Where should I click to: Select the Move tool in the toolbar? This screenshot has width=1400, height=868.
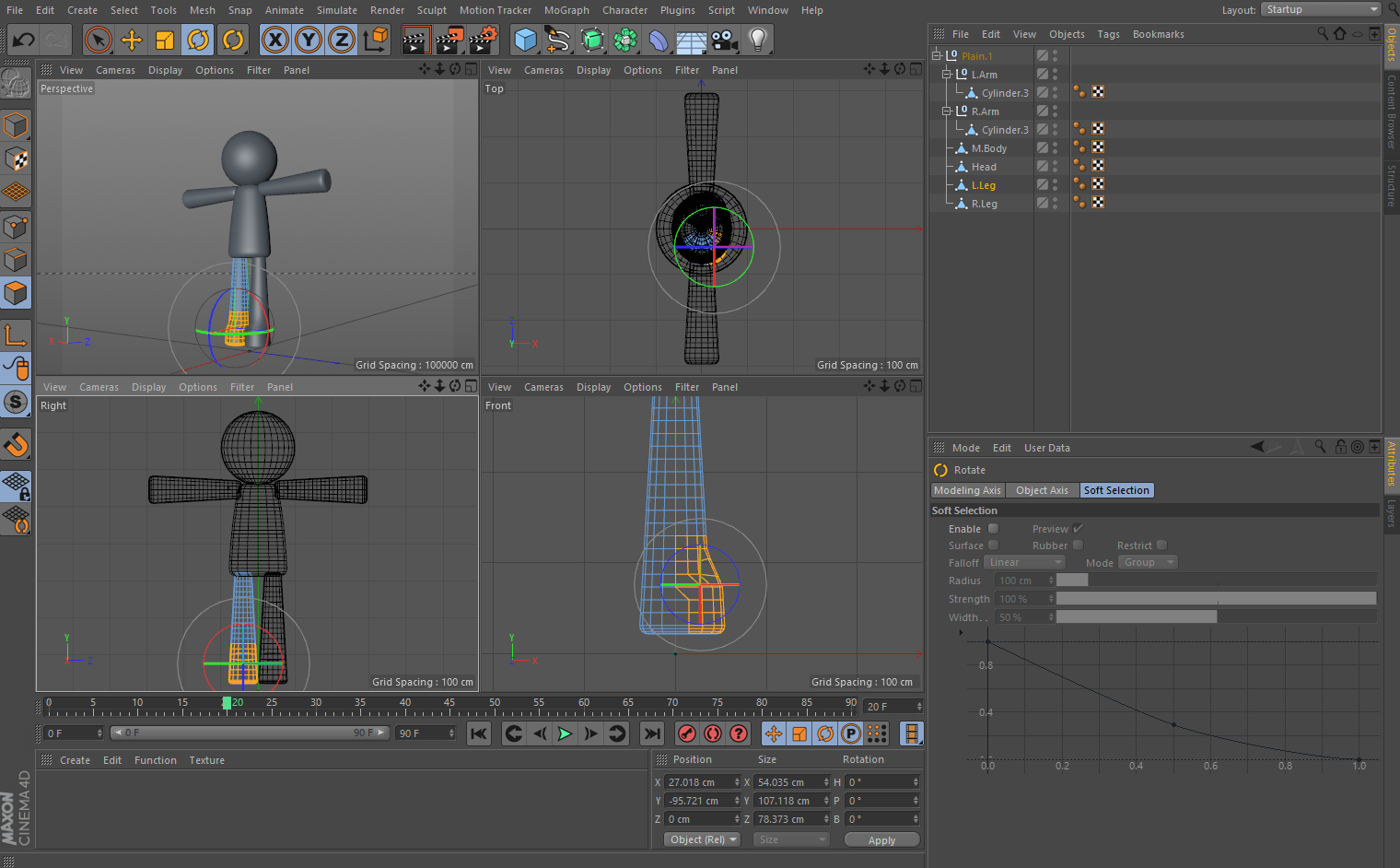[132, 40]
